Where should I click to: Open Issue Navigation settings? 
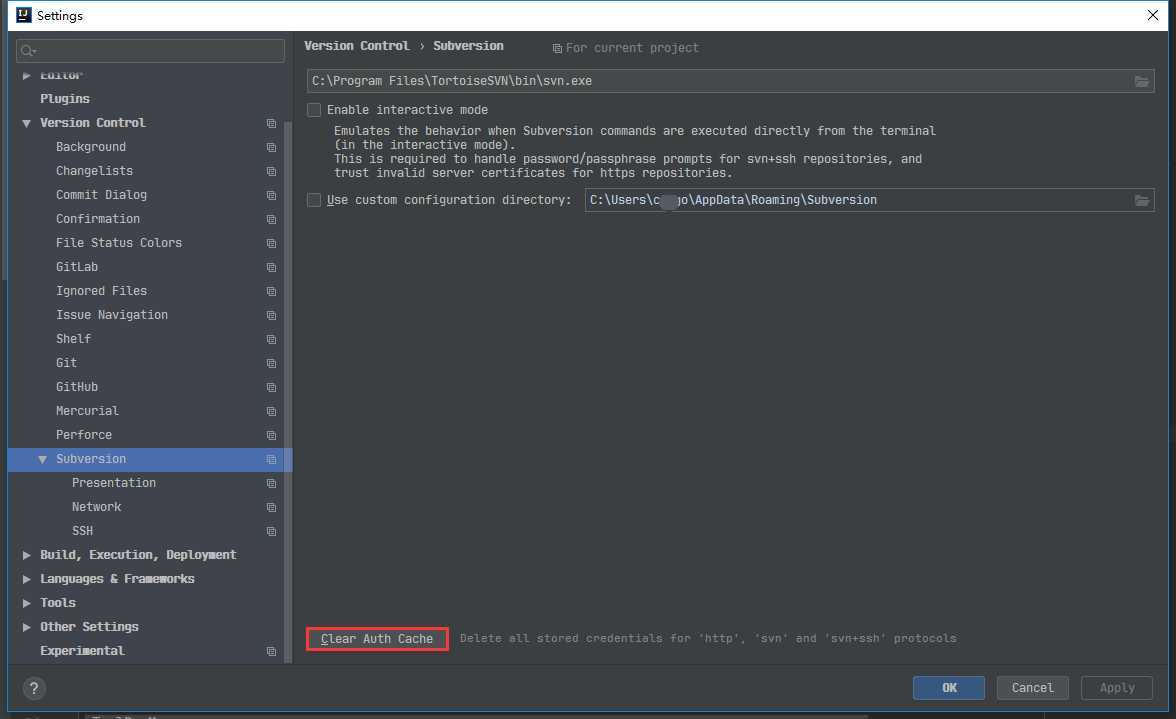(112, 315)
